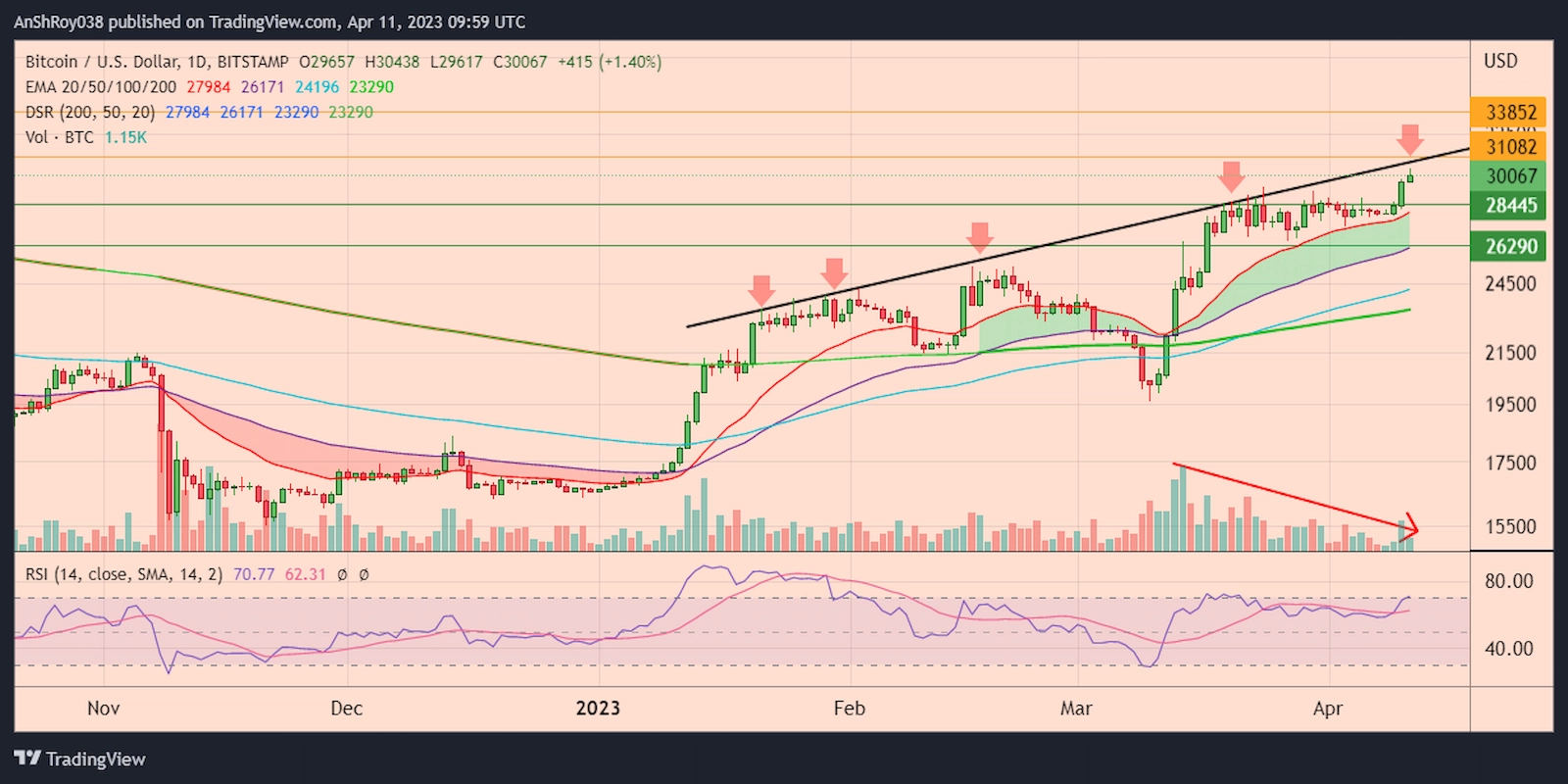Click the USD currency label on the price axis
The image size is (1568, 784).
point(1500,61)
